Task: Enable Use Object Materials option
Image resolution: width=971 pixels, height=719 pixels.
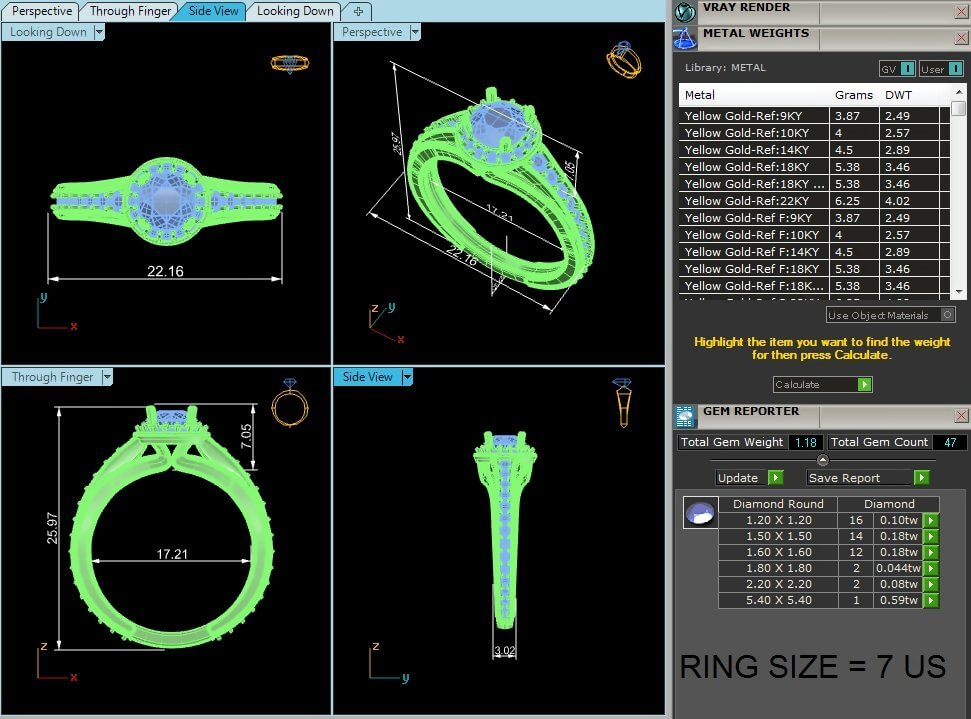Action: pyautogui.click(x=947, y=315)
